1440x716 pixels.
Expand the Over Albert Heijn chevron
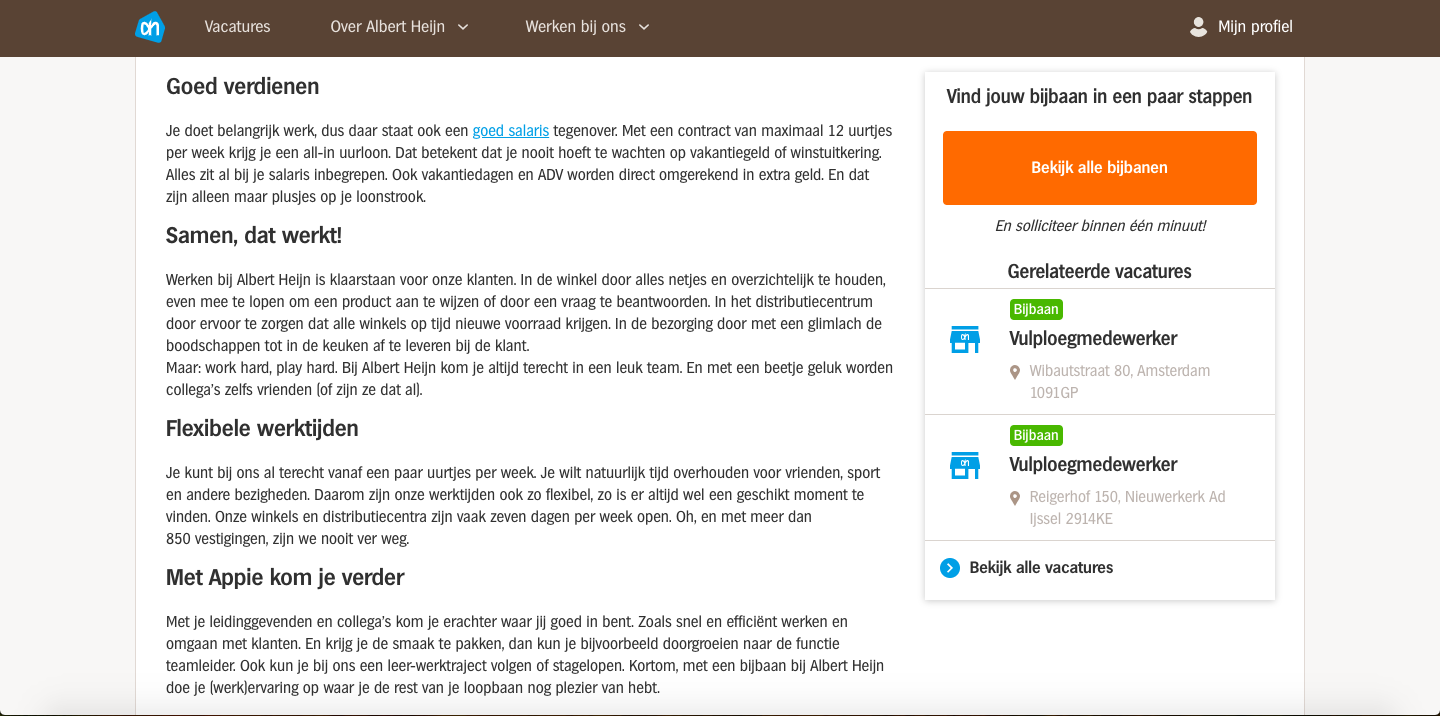click(463, 27)
